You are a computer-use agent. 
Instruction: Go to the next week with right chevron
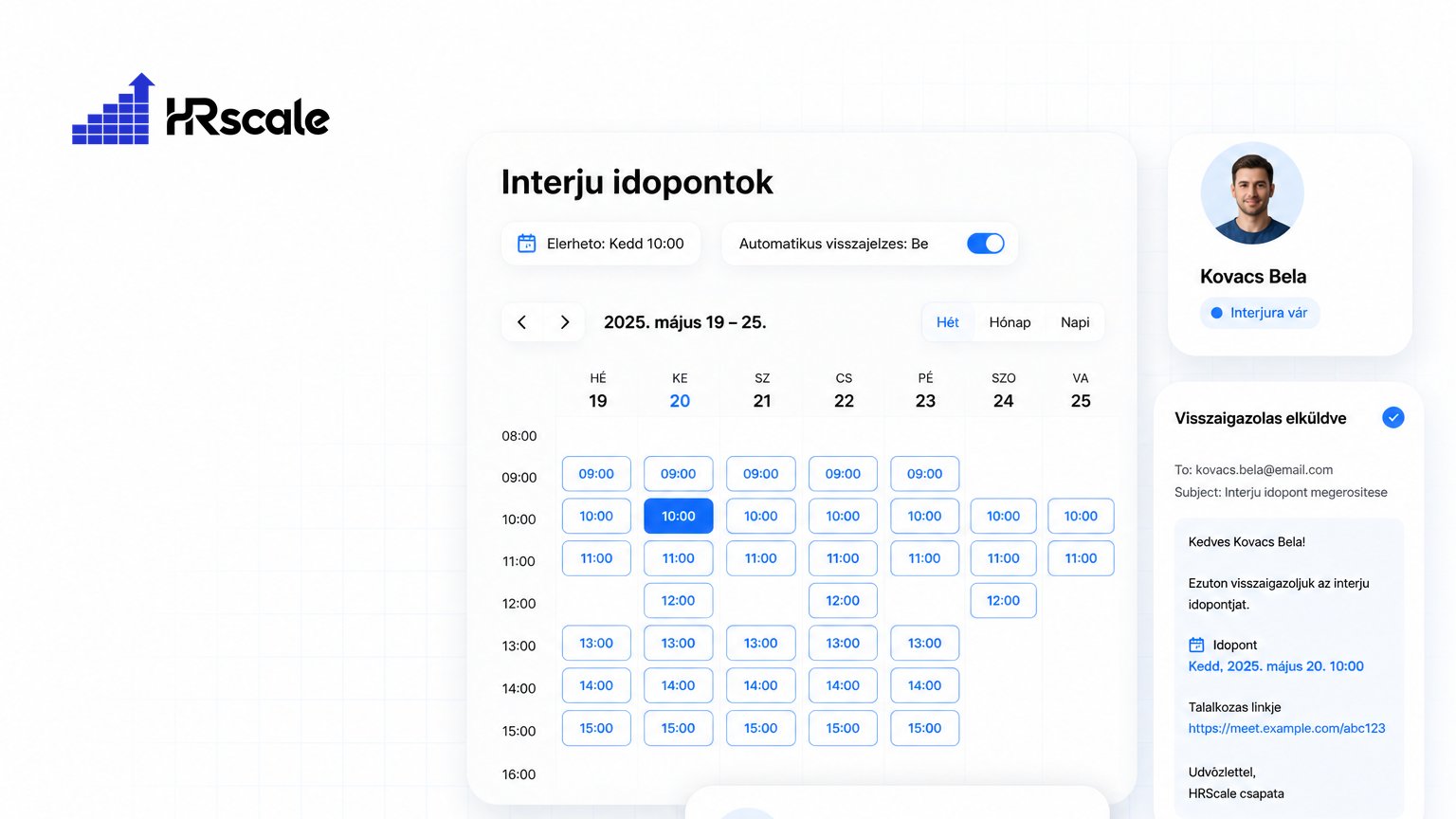[x=565, y=322]
